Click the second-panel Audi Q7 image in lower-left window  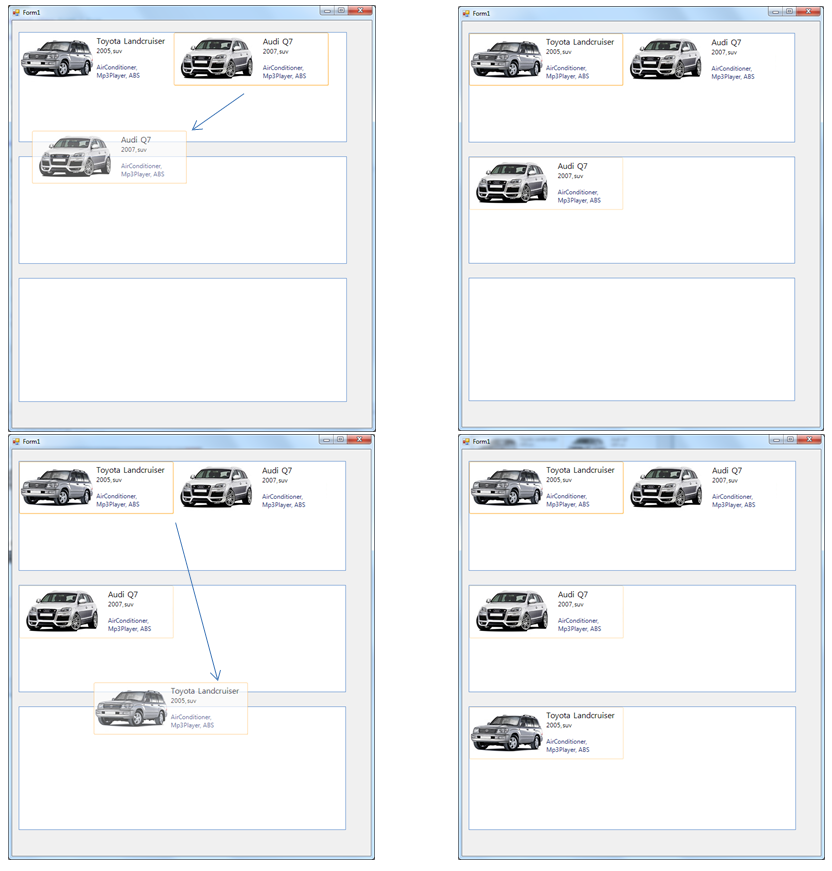(62, 610)
